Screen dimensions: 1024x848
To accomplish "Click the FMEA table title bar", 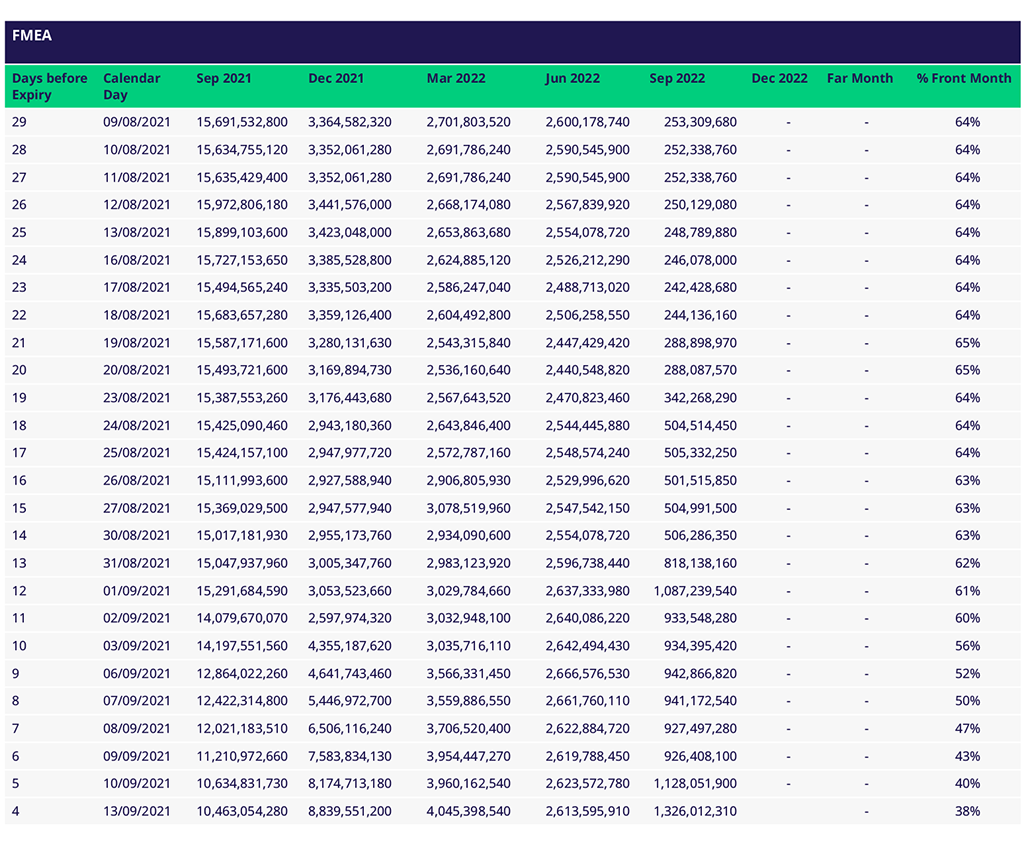I will tap(512, 41).
